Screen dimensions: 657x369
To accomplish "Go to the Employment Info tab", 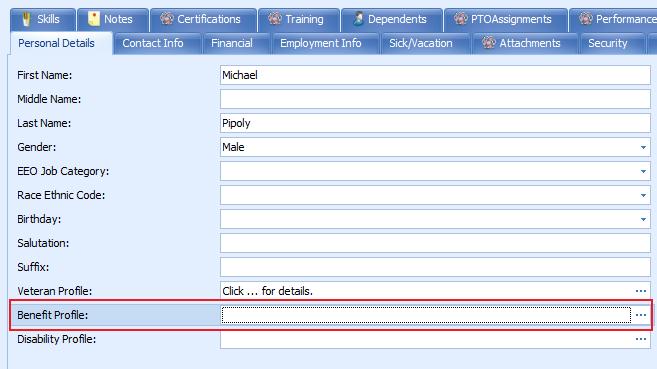I will (x=325, y=43).
